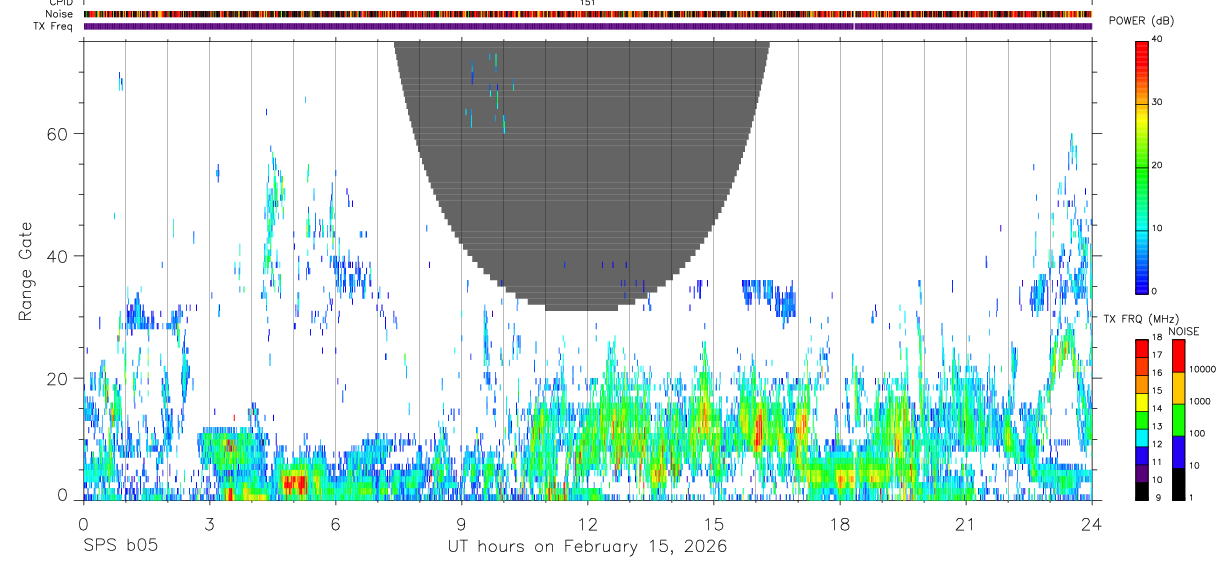Screen dimensions: 1228x567
Task: Click the 18 tick on the UT hours axis
Action: point(840,523)
